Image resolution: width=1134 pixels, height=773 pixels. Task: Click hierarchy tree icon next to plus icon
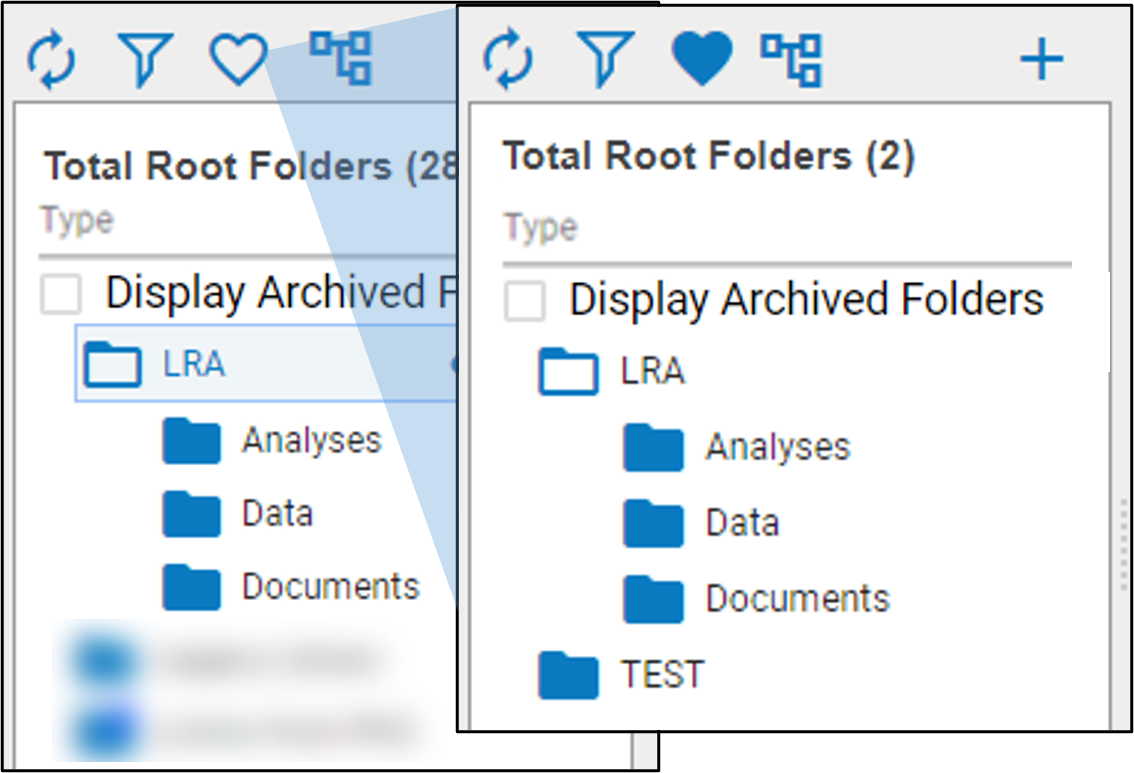790,59
